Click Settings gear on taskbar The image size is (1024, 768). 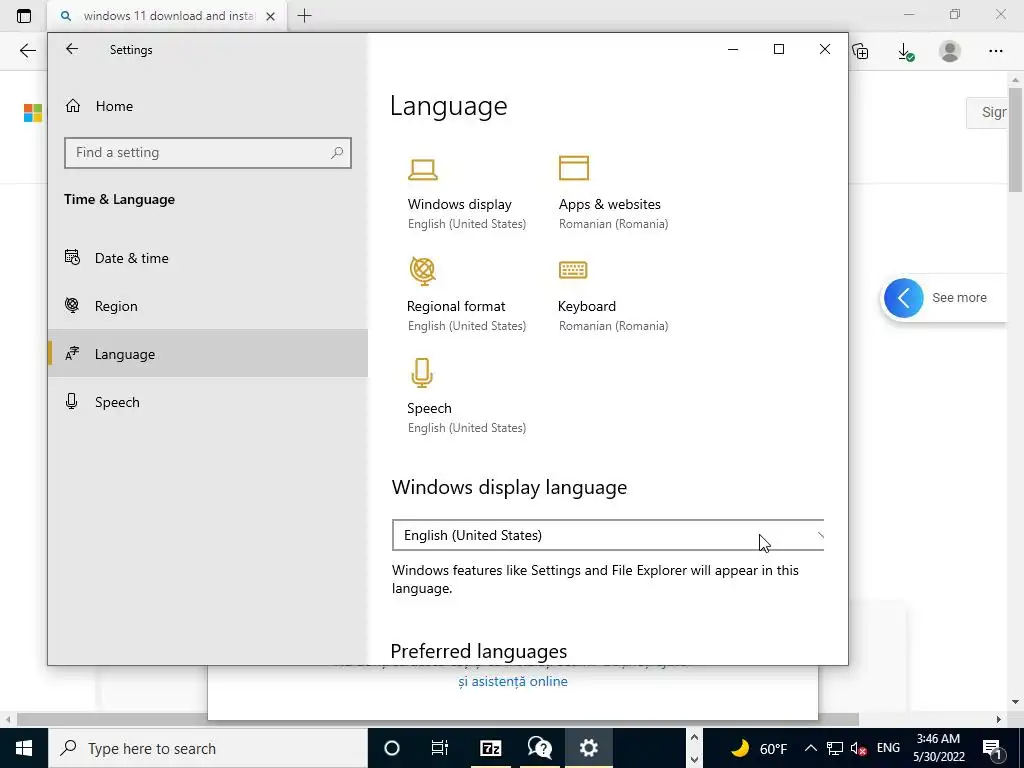pos(588,748)
